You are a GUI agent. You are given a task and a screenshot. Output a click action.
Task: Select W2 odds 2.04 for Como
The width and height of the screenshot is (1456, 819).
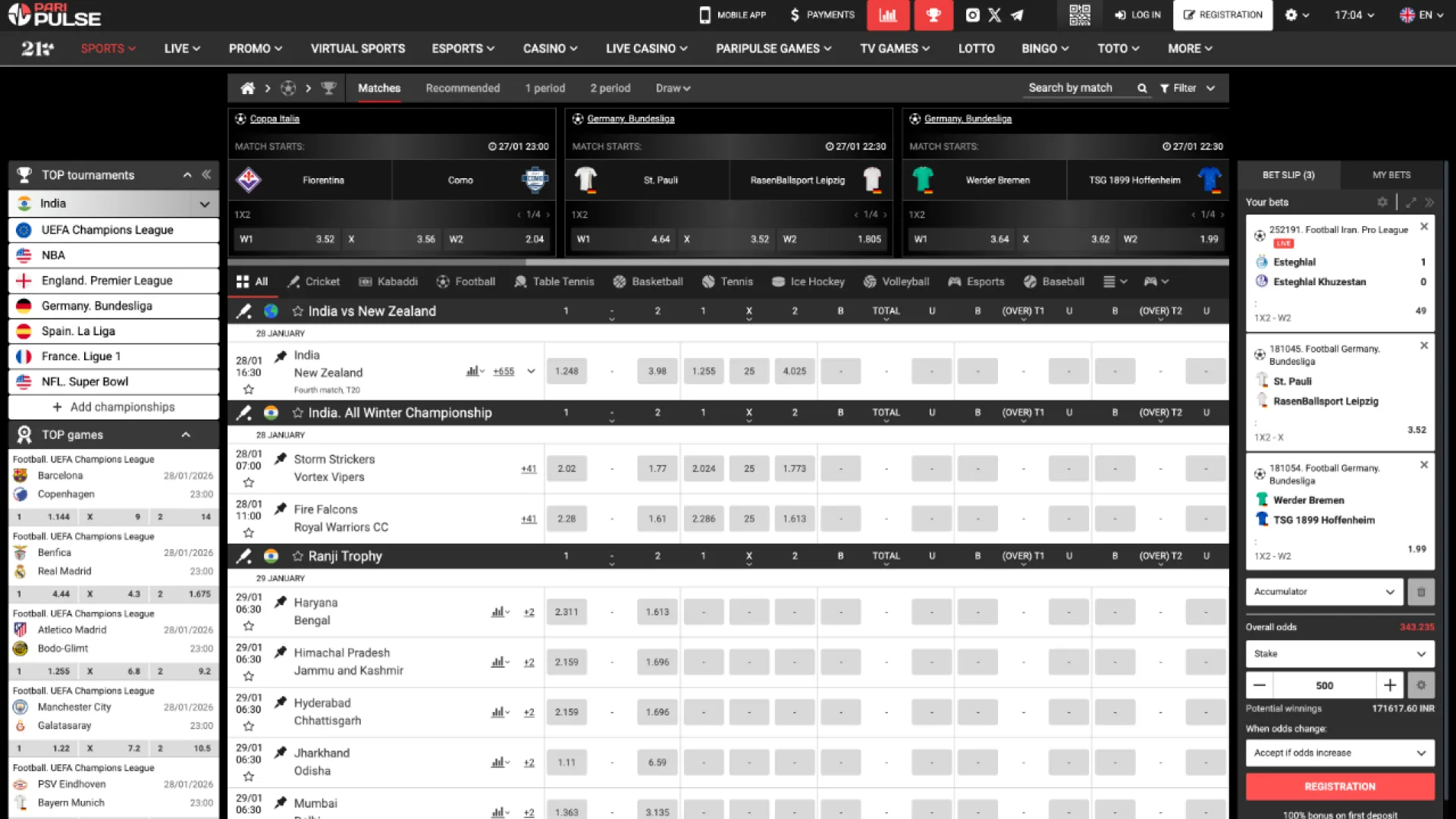tap(497, 239)
